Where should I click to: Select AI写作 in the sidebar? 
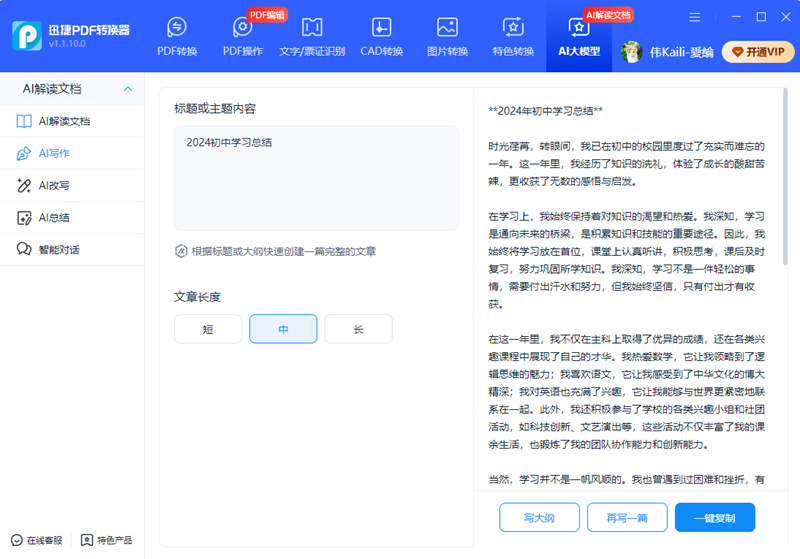(72, 154)
